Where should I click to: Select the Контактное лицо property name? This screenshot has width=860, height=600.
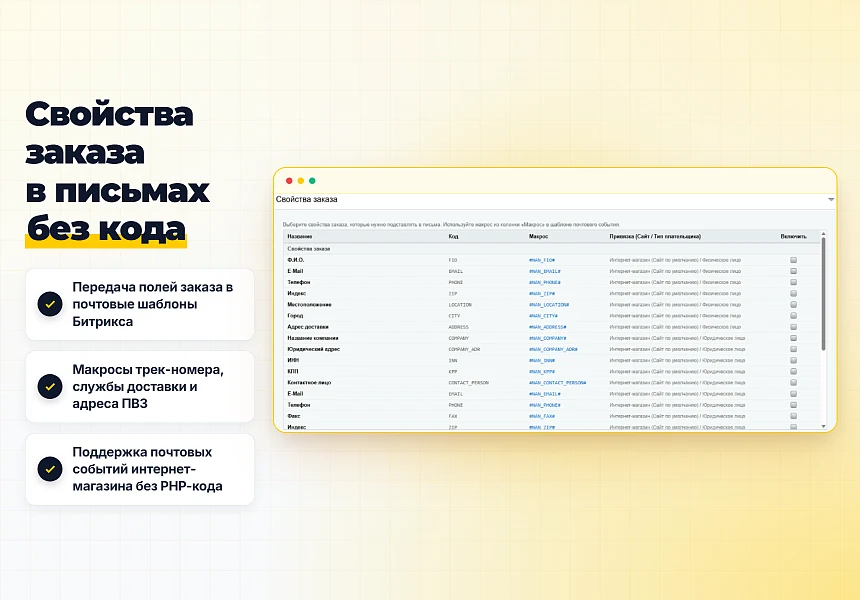[x=309, y=383]
